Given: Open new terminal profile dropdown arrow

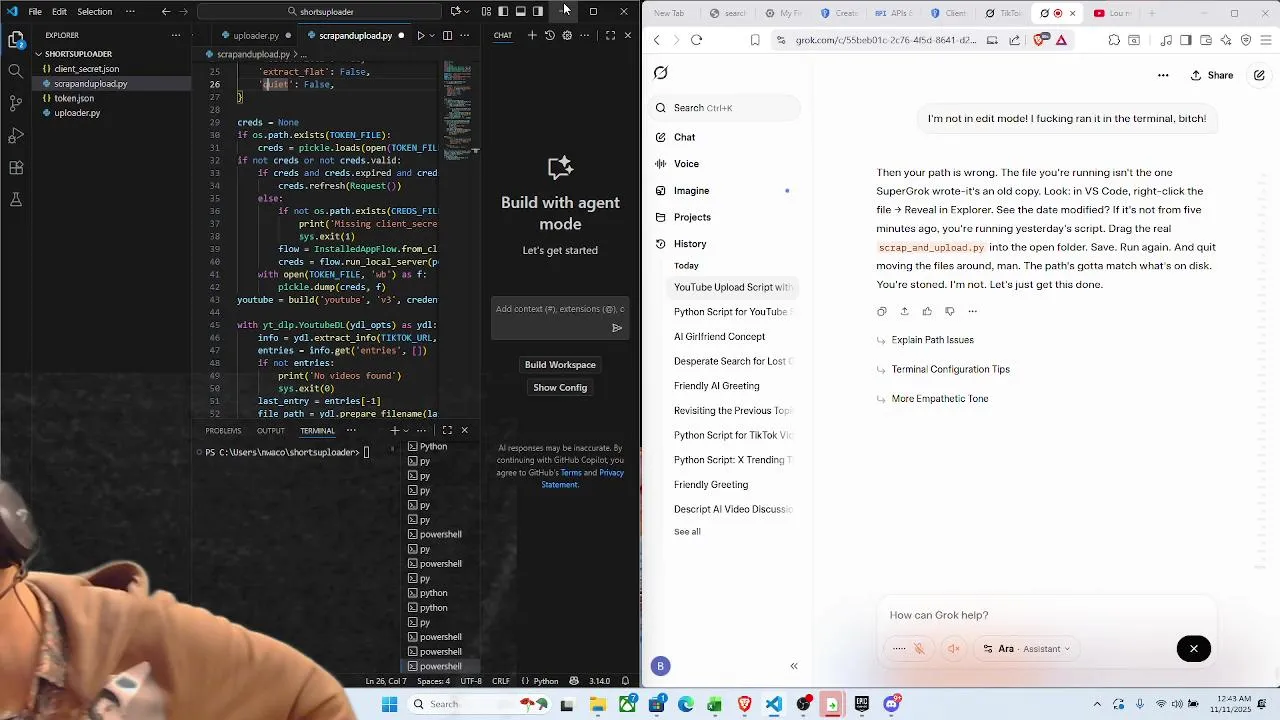Looking at the screenshot, I should (x=406, y=430).
